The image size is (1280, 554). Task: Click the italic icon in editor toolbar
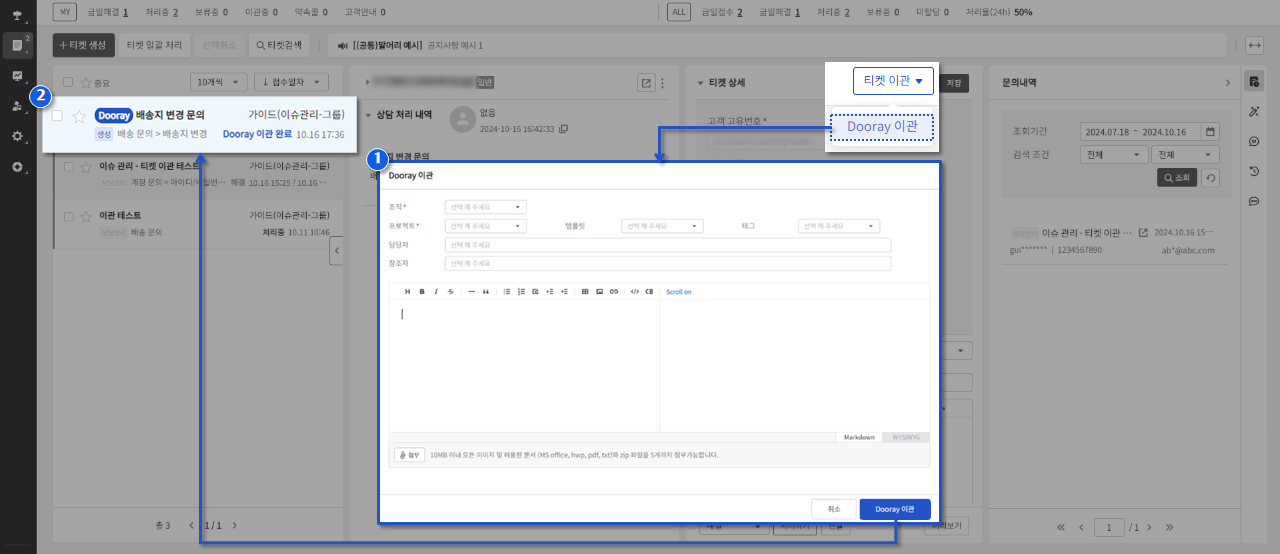pos(436,292)
